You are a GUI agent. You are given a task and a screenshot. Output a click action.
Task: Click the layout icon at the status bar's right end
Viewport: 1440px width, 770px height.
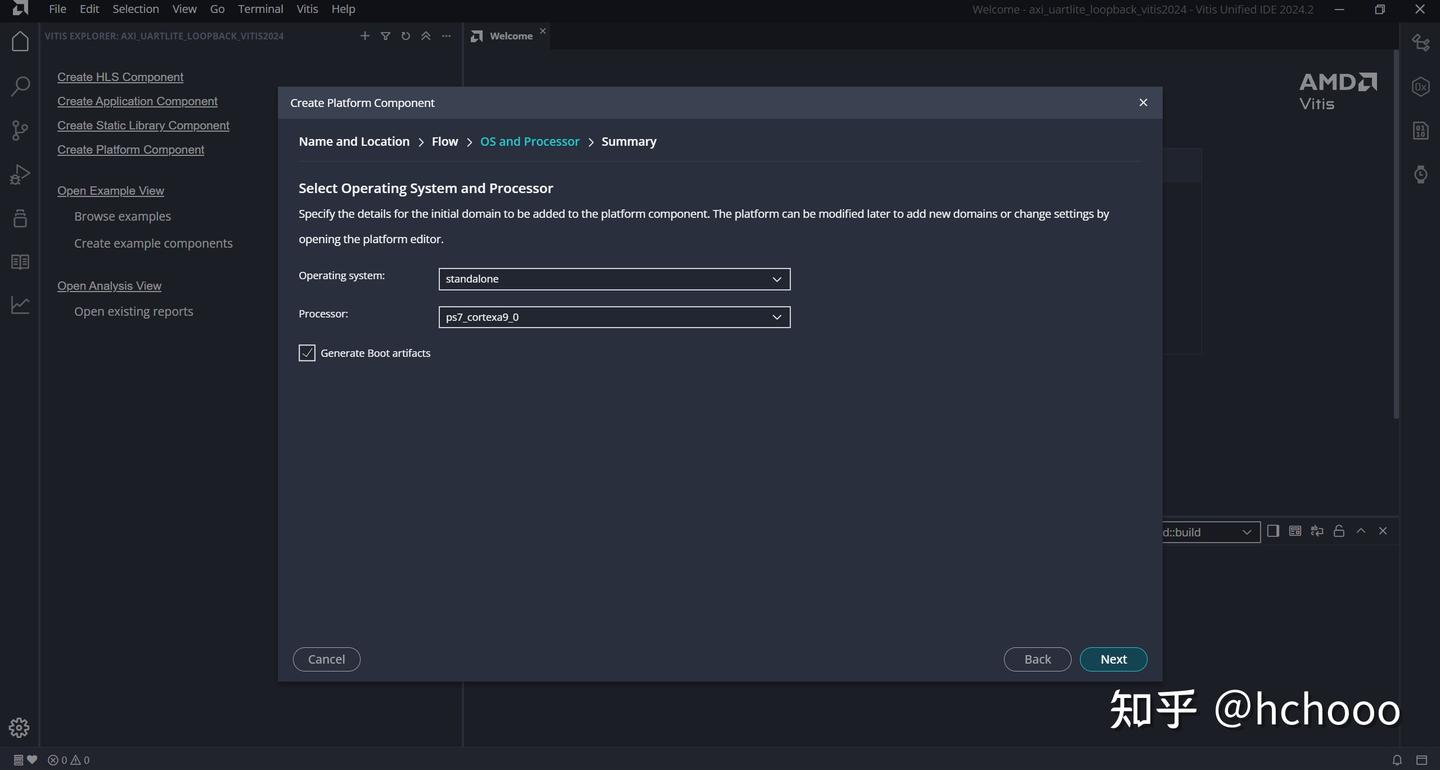click(x=1421, y=760)
